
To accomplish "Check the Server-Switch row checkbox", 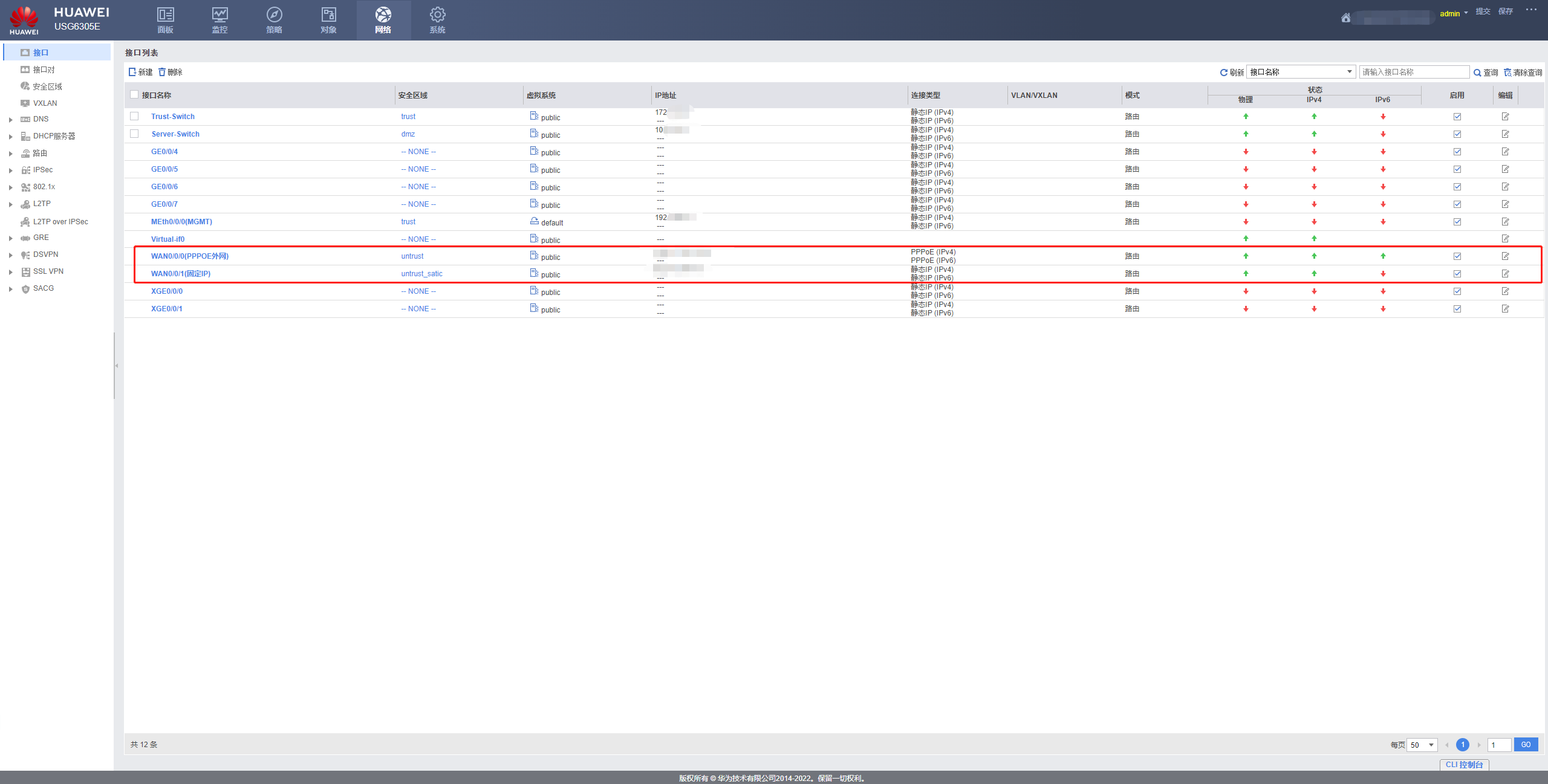I will [x=134, y=134].
